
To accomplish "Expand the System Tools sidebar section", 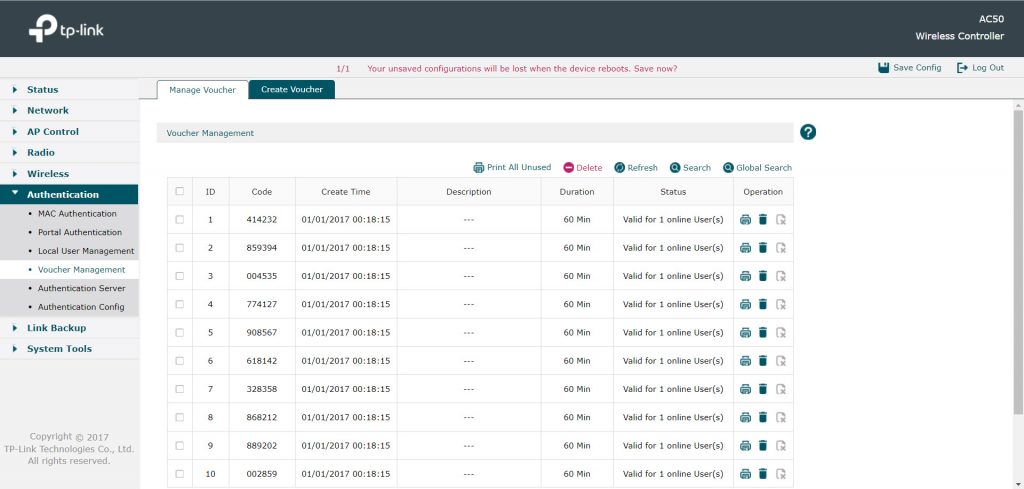I will click(x=59, y=349).
